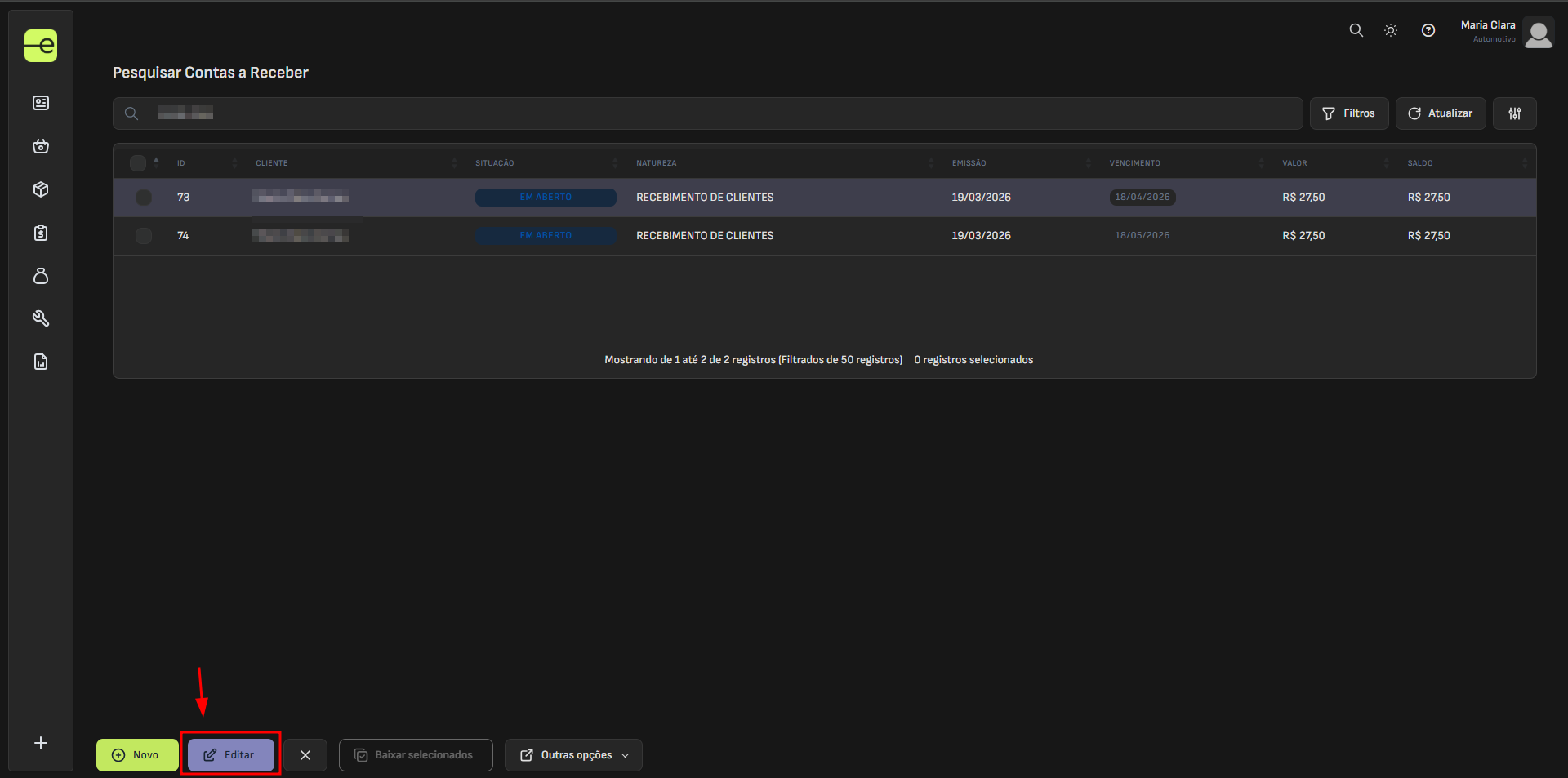Click the wrench tools sidebar icon

coord(41,318)
